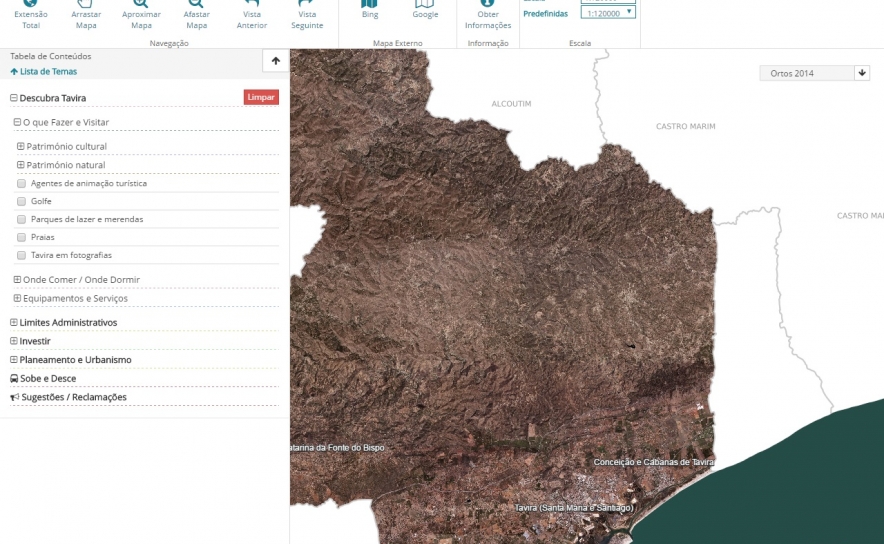Expand Equipamentos e Serviços

(x=17, y=298)
